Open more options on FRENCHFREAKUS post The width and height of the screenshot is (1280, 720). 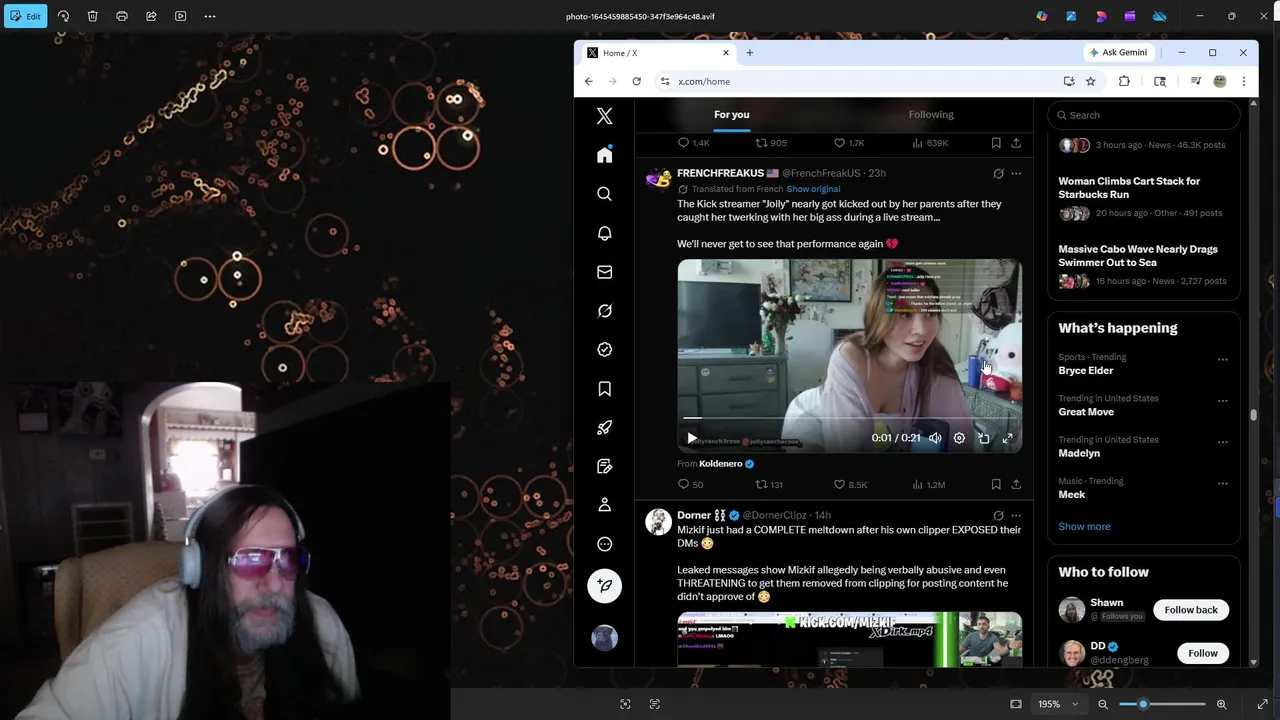coord(1016,174)
